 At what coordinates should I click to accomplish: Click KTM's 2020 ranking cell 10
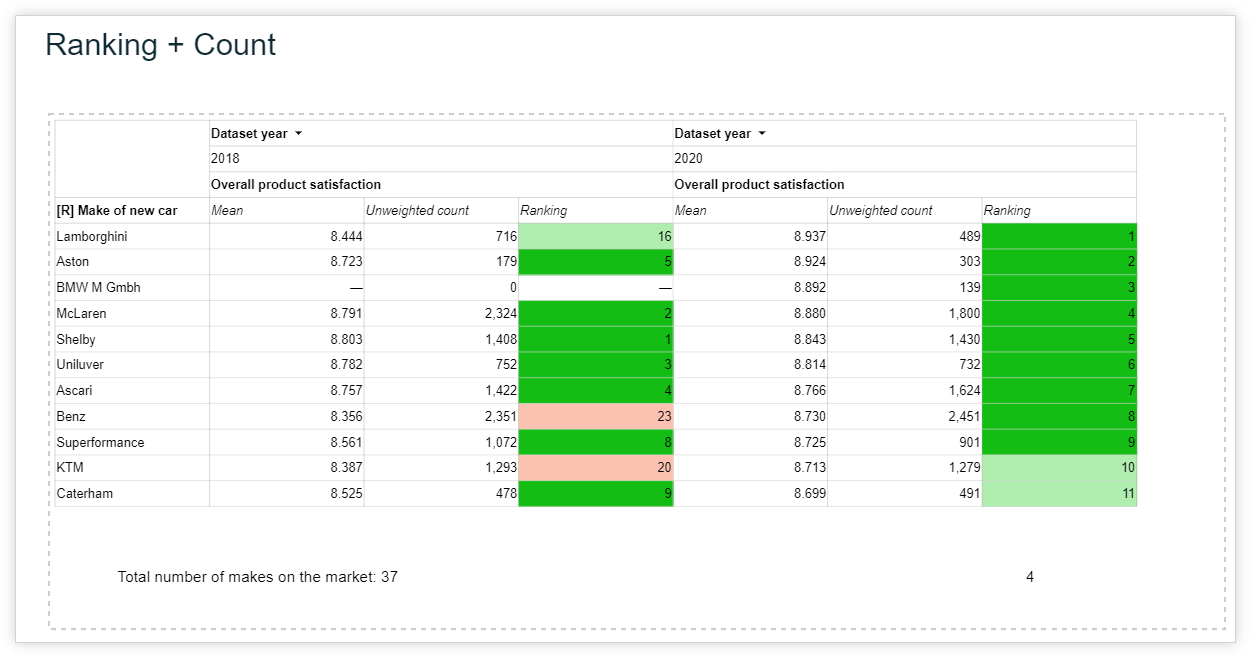click(1060, 468)
